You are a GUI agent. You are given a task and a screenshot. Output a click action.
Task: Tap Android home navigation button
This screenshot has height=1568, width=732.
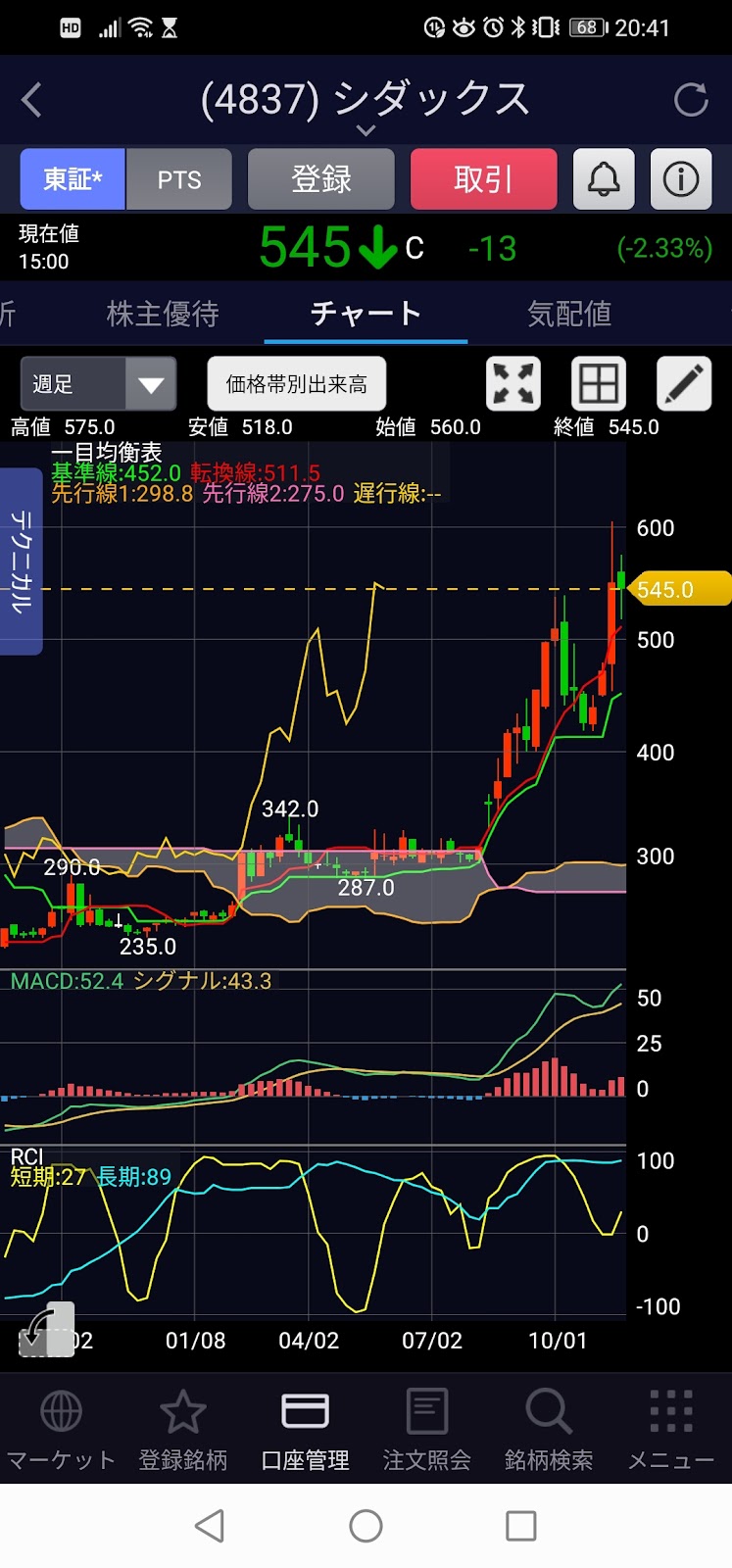tap(366, 1526)
